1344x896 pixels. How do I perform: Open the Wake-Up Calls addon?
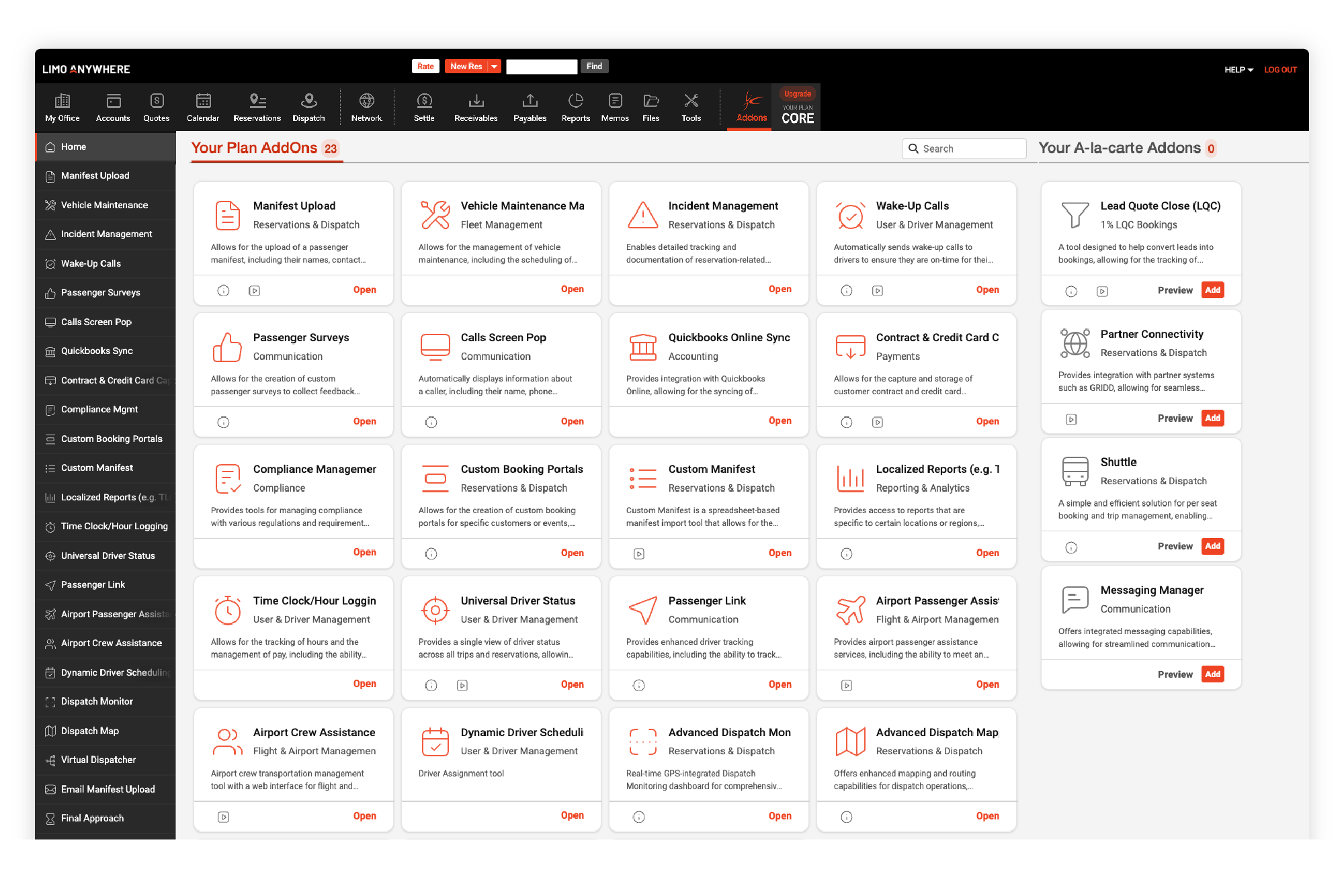tap(989, 290)
